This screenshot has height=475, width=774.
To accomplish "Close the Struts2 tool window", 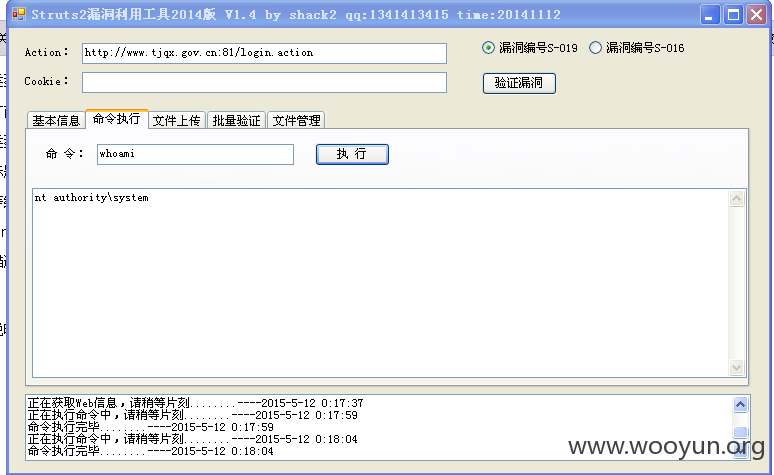I will (756, 15).
